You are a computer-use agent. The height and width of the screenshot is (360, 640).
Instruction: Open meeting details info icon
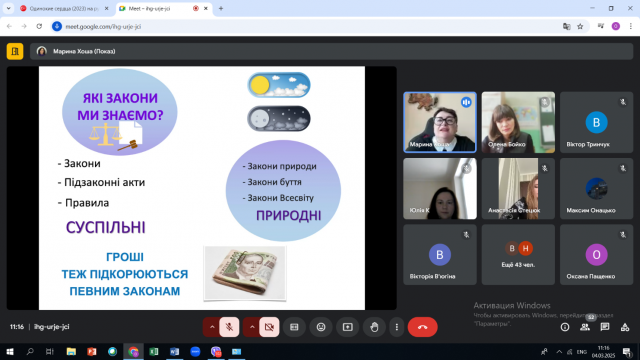coord(565,327)
